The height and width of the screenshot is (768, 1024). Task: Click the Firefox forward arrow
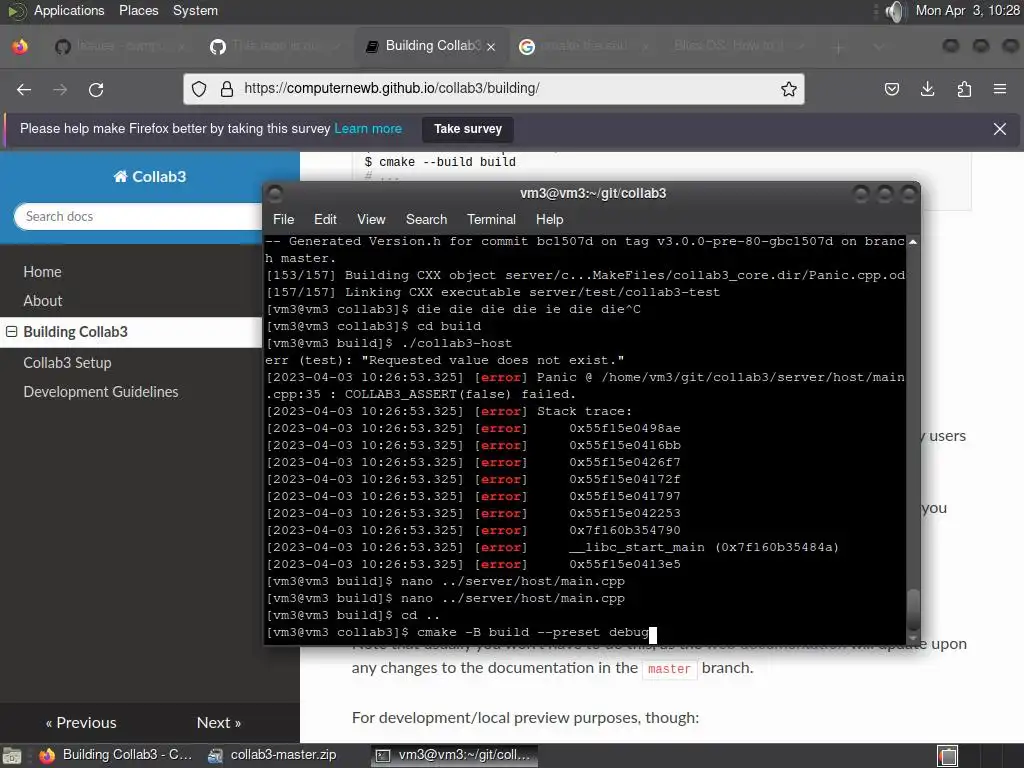point(60,89)
